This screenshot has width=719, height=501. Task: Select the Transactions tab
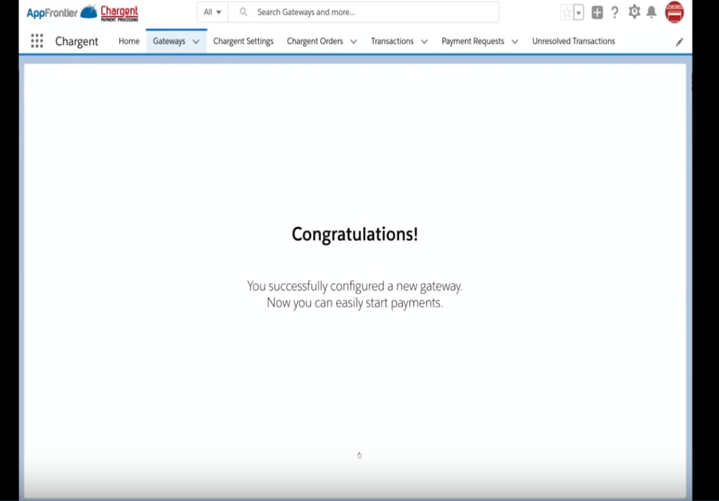tap(392, 41)
